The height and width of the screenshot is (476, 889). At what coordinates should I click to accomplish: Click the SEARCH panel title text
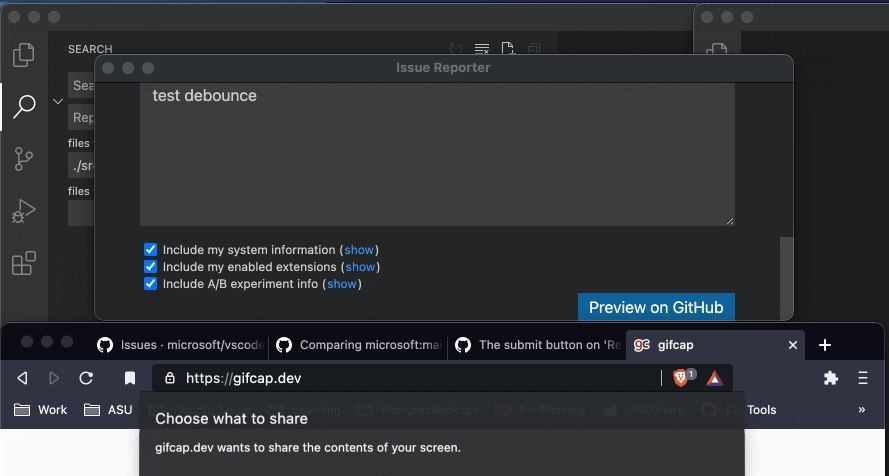[x=90, y=49]
